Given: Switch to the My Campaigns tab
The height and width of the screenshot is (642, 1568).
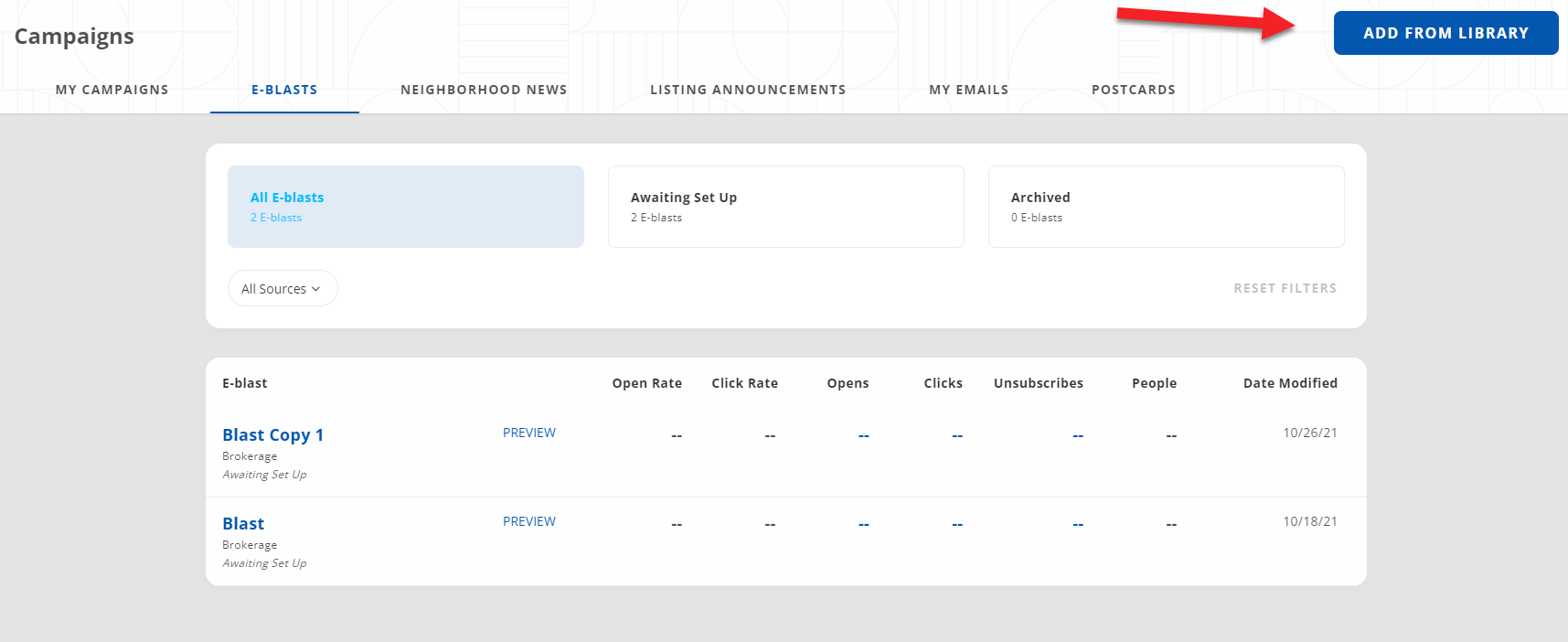Looking at the screenshot, I should [112, 90].
